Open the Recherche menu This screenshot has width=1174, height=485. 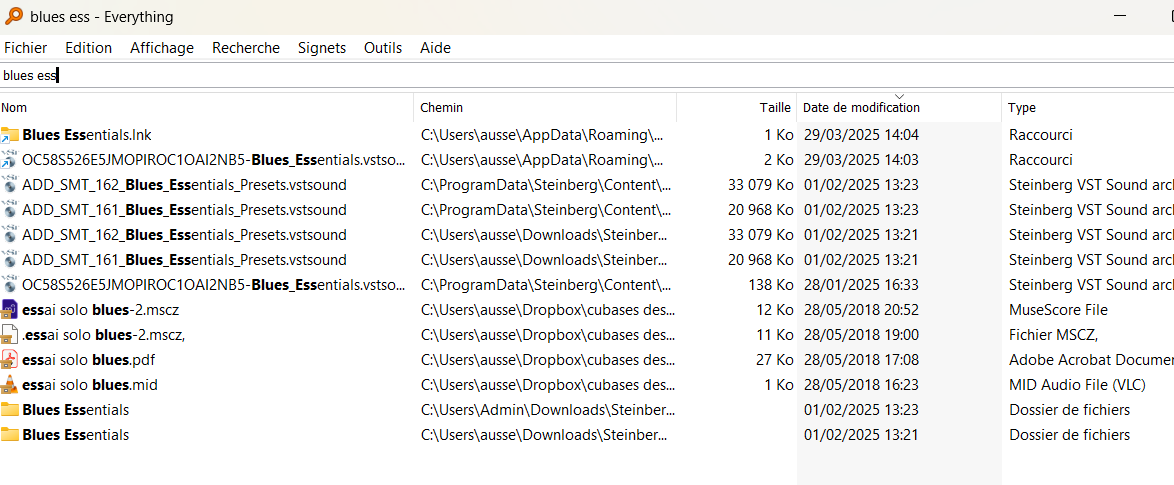pyautogui.click(x=246, y=48)
